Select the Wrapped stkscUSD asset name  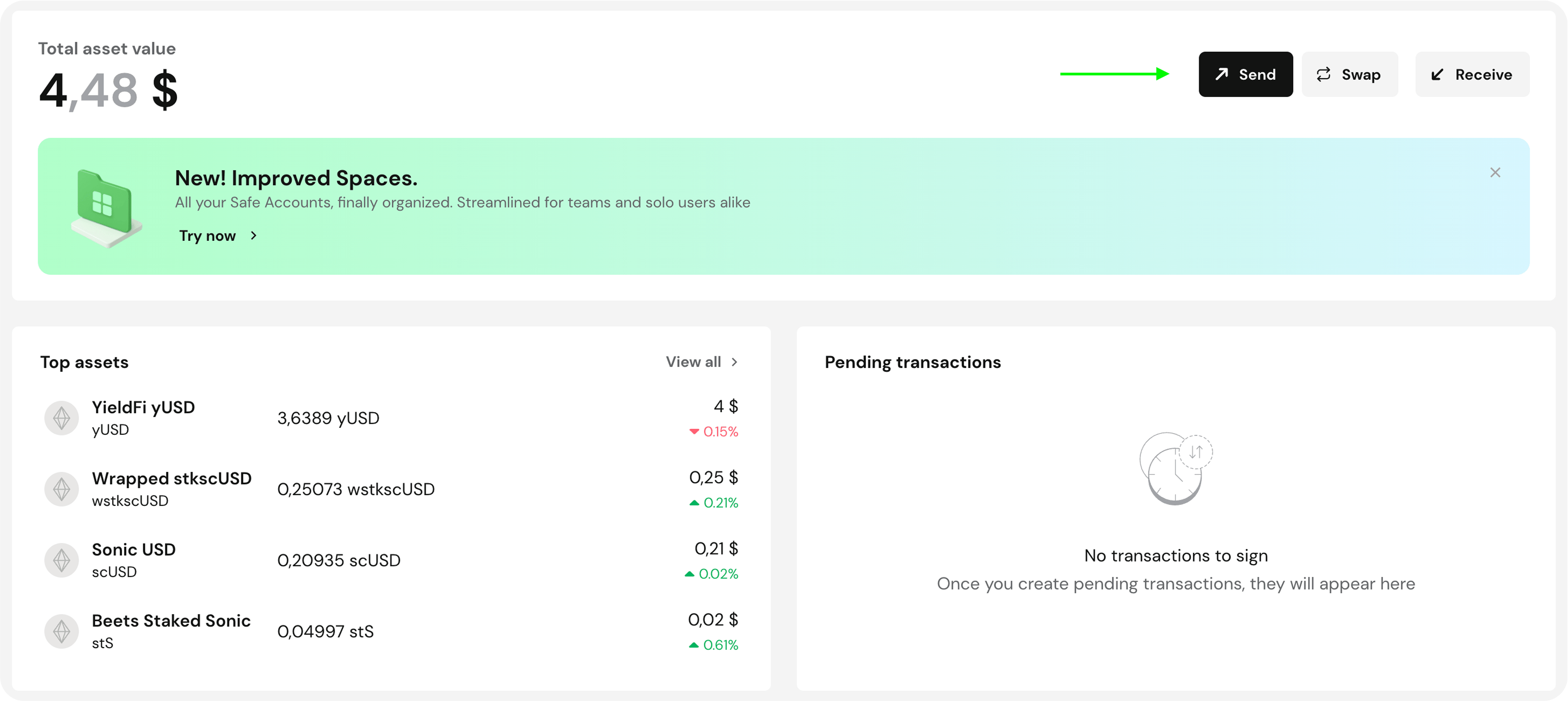pos(171,479)
